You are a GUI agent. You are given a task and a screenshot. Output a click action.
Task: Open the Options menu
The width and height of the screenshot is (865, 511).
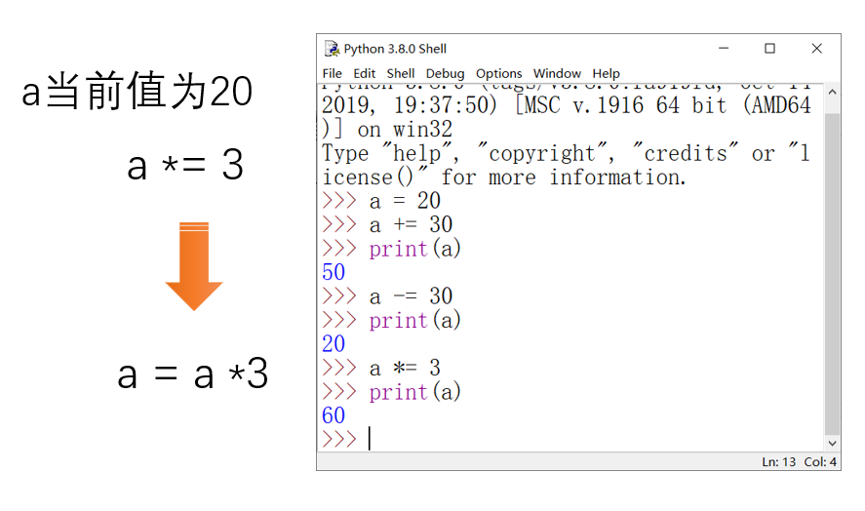[x=499, y=73]
